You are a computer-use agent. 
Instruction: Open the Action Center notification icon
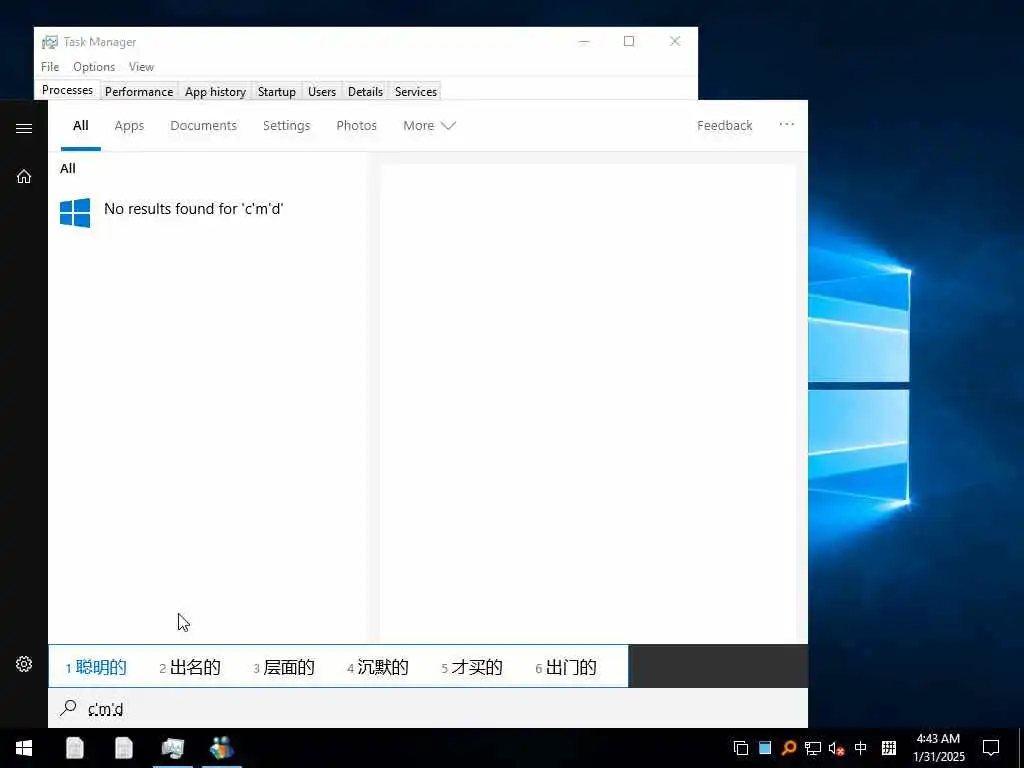click(991, 748)
